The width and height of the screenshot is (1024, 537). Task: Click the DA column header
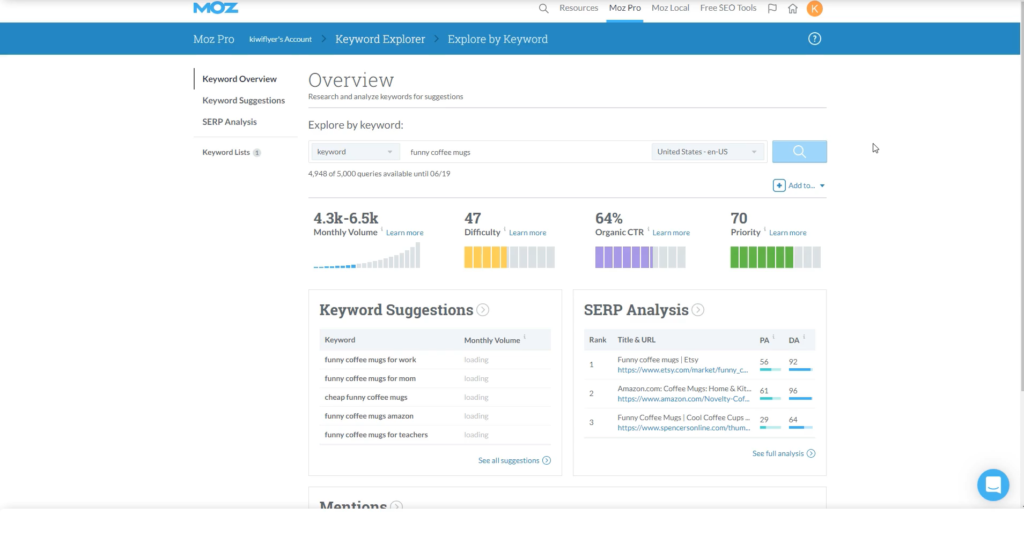click(x=793, y=340)
